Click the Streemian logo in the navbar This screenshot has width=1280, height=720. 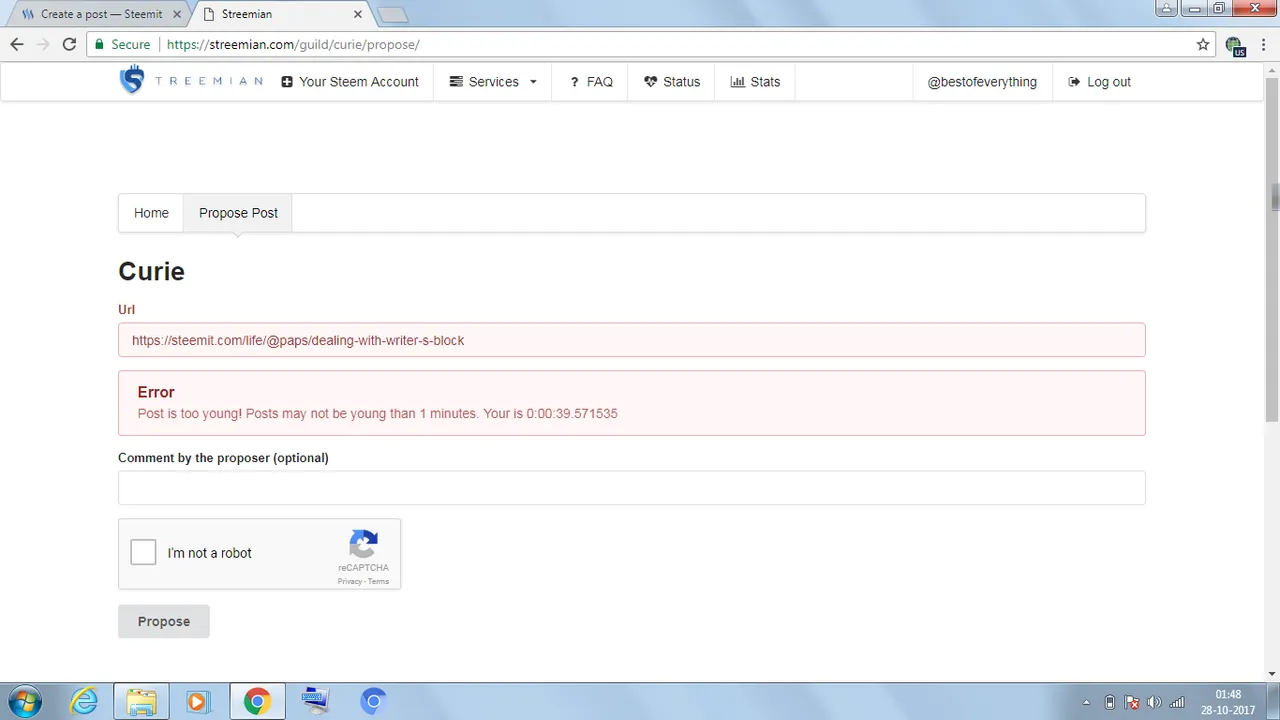pyautogui.click(x=191, y=81)
